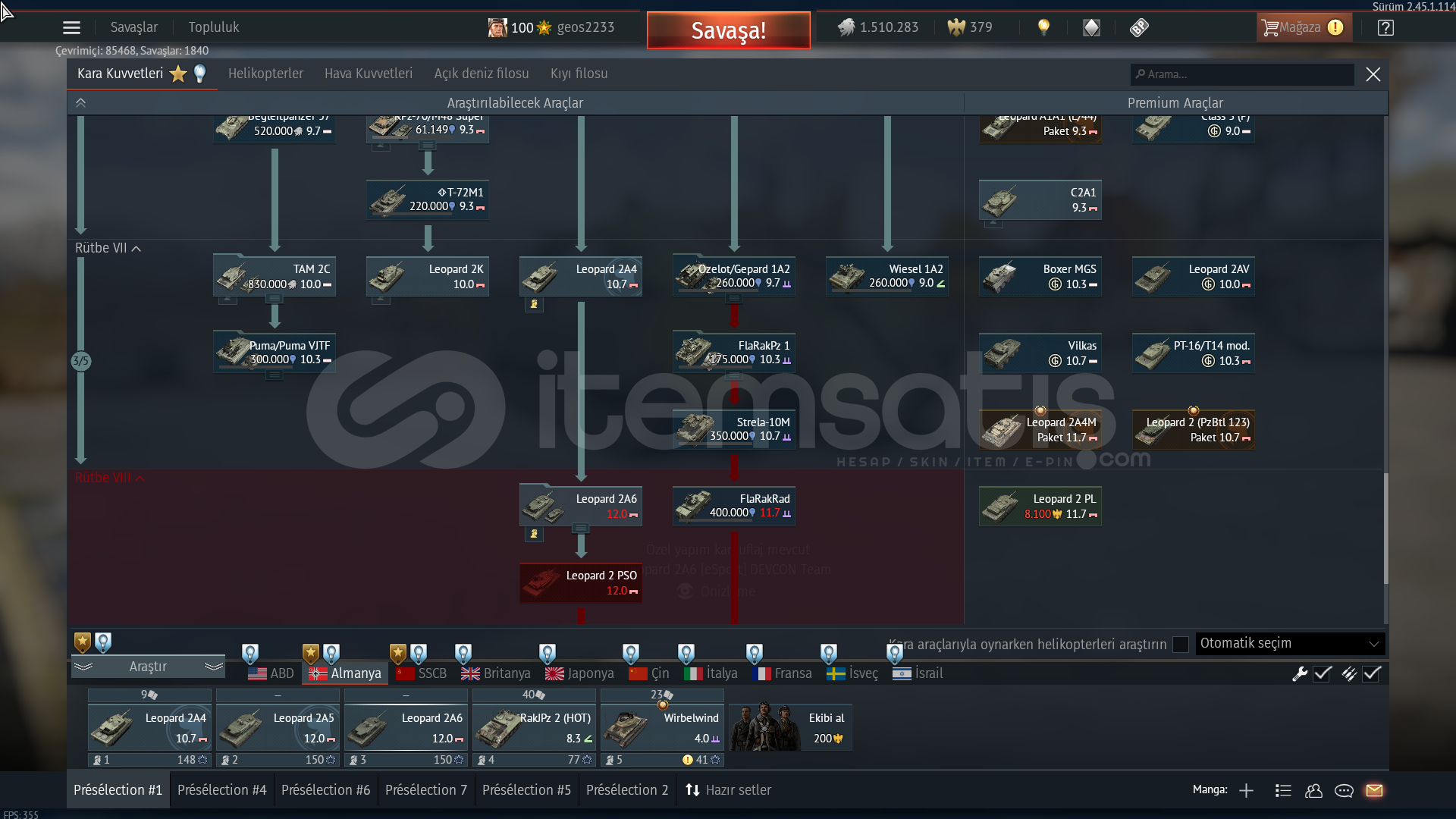Open the list icon next to Manga
Image resolution: width=1456 pixels, height=819 pixels.
click(1283, 790)
